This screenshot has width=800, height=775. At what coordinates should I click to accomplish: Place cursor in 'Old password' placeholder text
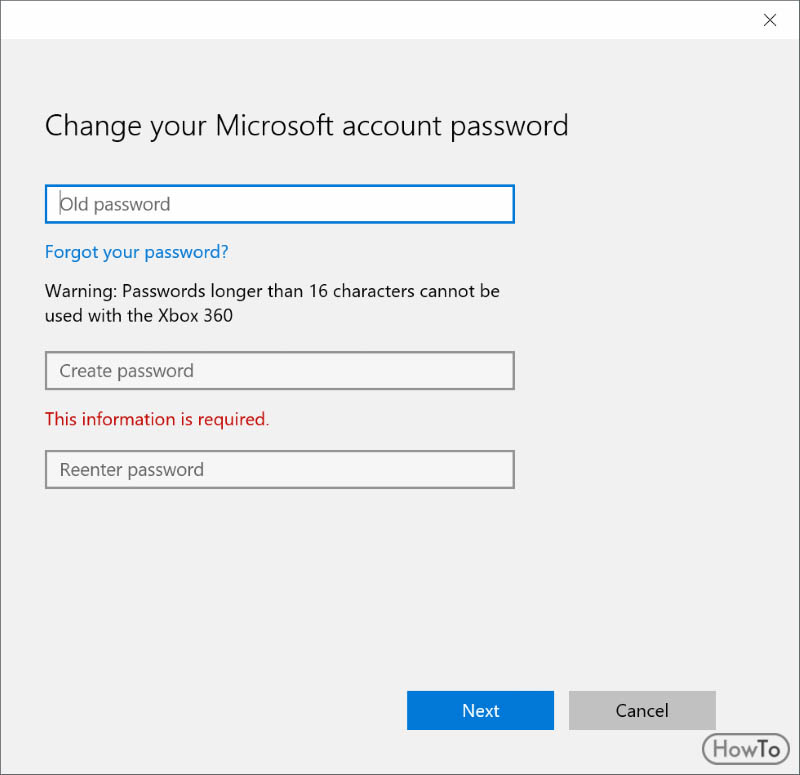pos(115,205)
